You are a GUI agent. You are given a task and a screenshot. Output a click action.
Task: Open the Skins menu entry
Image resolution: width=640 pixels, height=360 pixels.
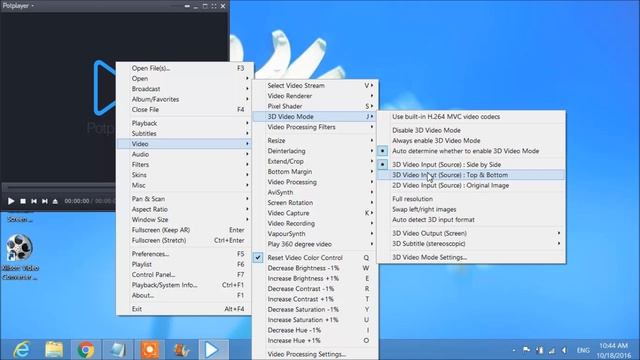click(x=185, y=175)
